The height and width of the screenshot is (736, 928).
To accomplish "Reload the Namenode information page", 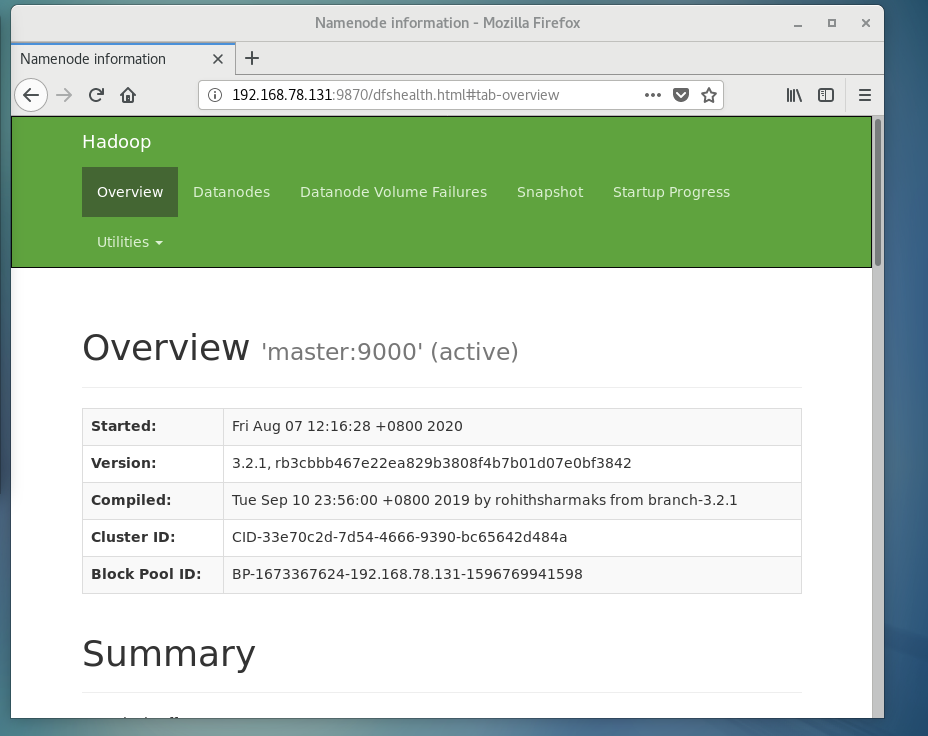I will (95, 95).
